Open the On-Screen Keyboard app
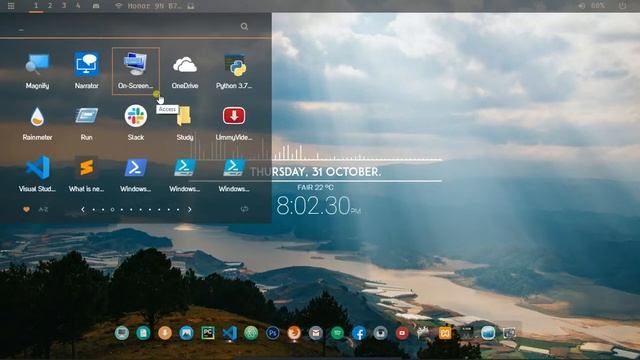The width and height of the screenshot is (640, 360). click(x=136, y=71)
